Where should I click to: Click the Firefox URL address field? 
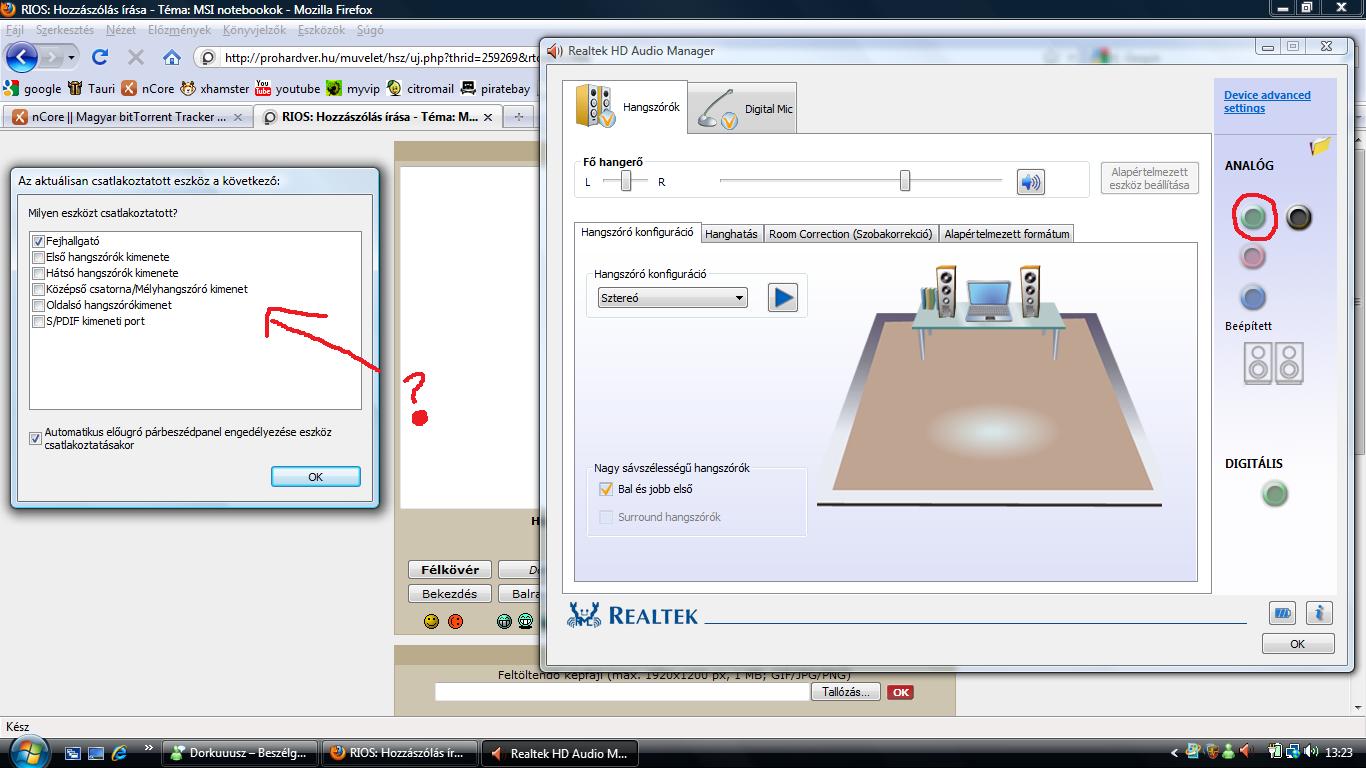tap(380, 57)
